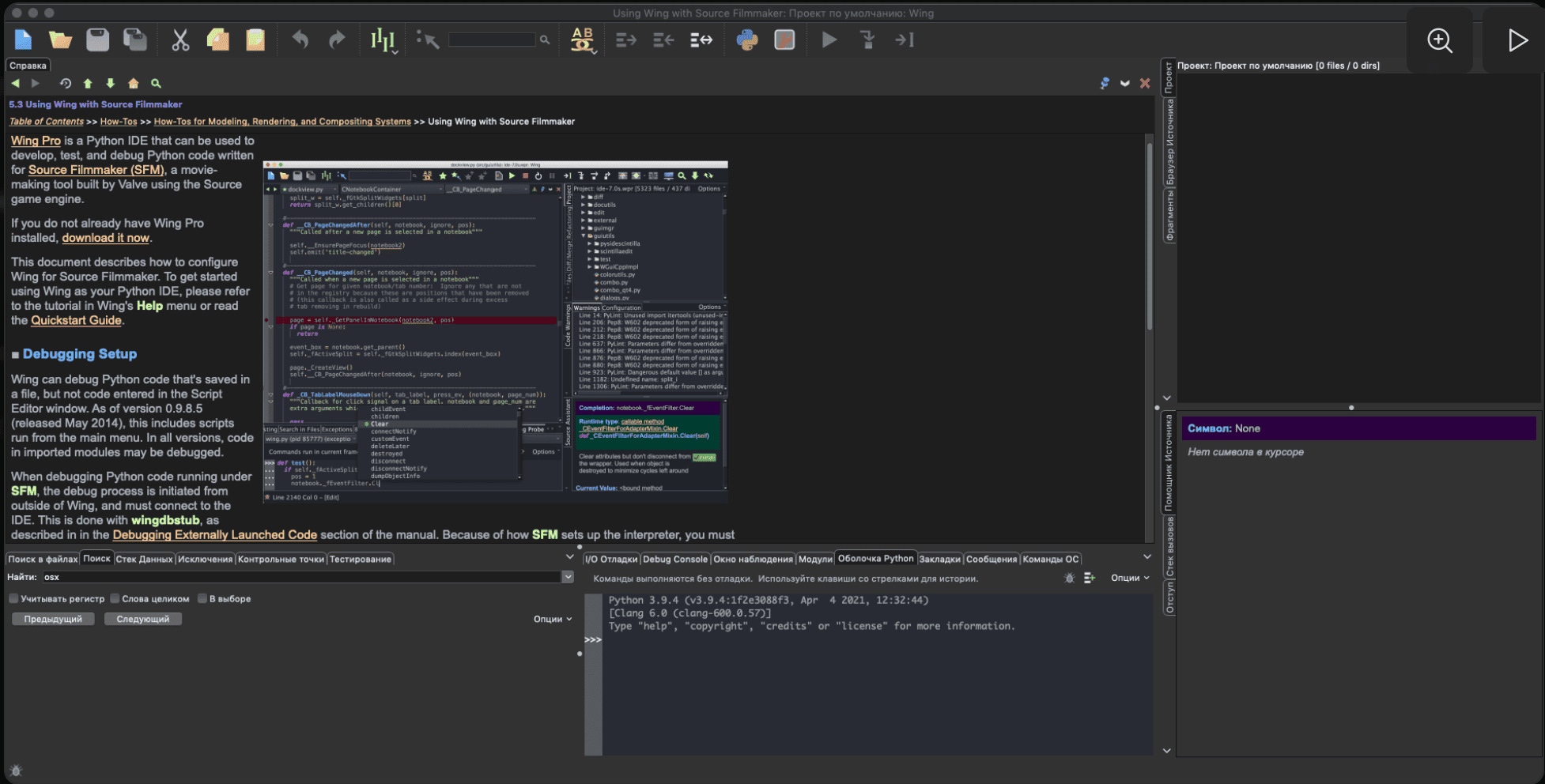Click the Step Into debugger icon
The image size is (1545, 784).
(867, 40)
